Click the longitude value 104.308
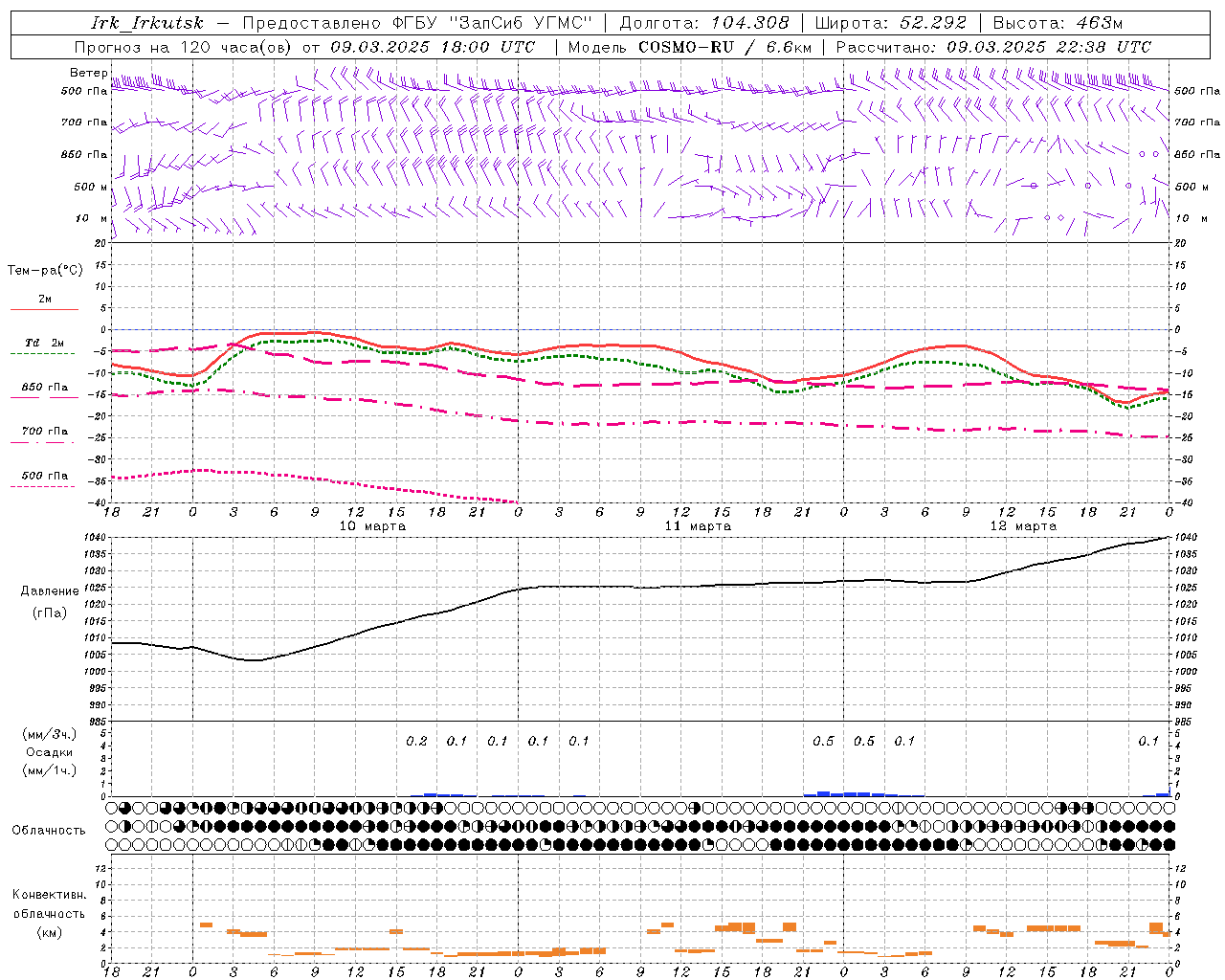 coord(750,23)
